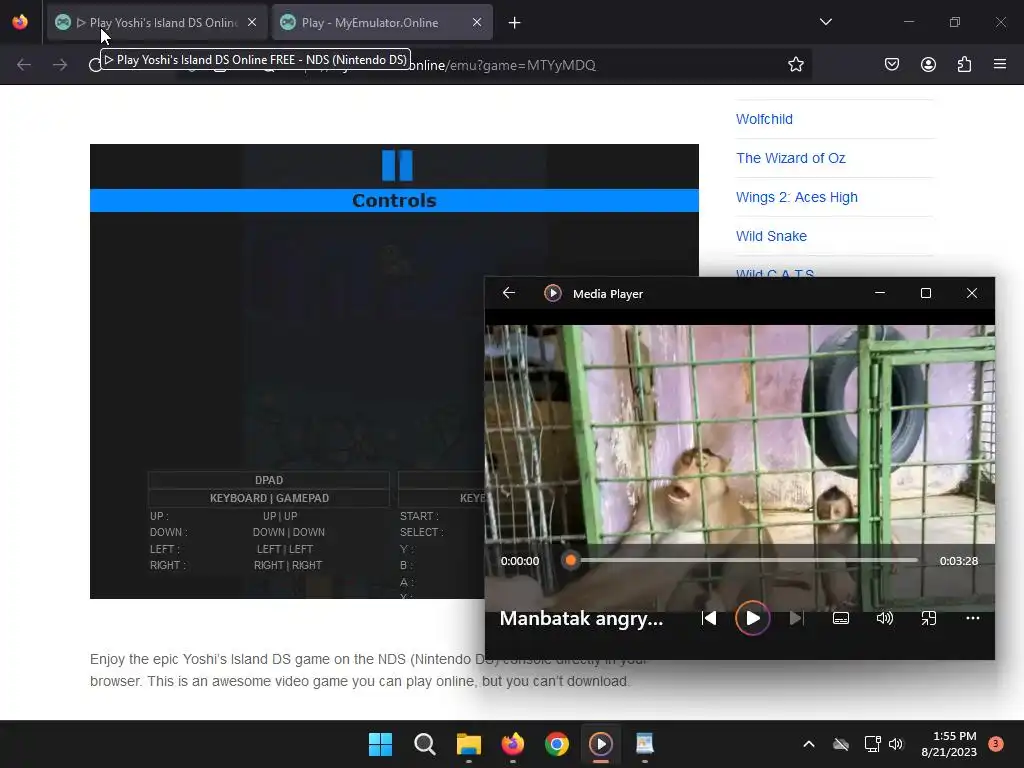Go forward one page in Firefox

(60, 65)
